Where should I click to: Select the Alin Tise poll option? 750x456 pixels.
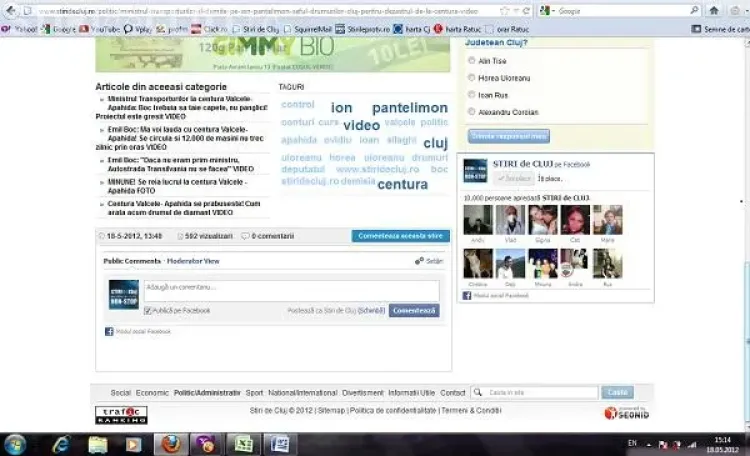point(472,61)
